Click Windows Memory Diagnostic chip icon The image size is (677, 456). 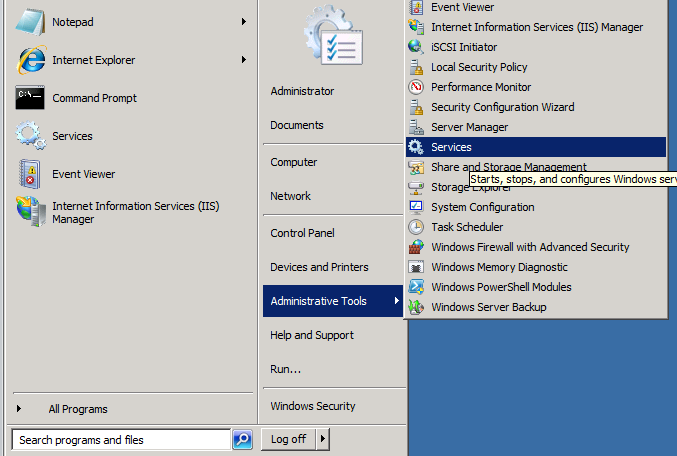[x=416, y=267]
